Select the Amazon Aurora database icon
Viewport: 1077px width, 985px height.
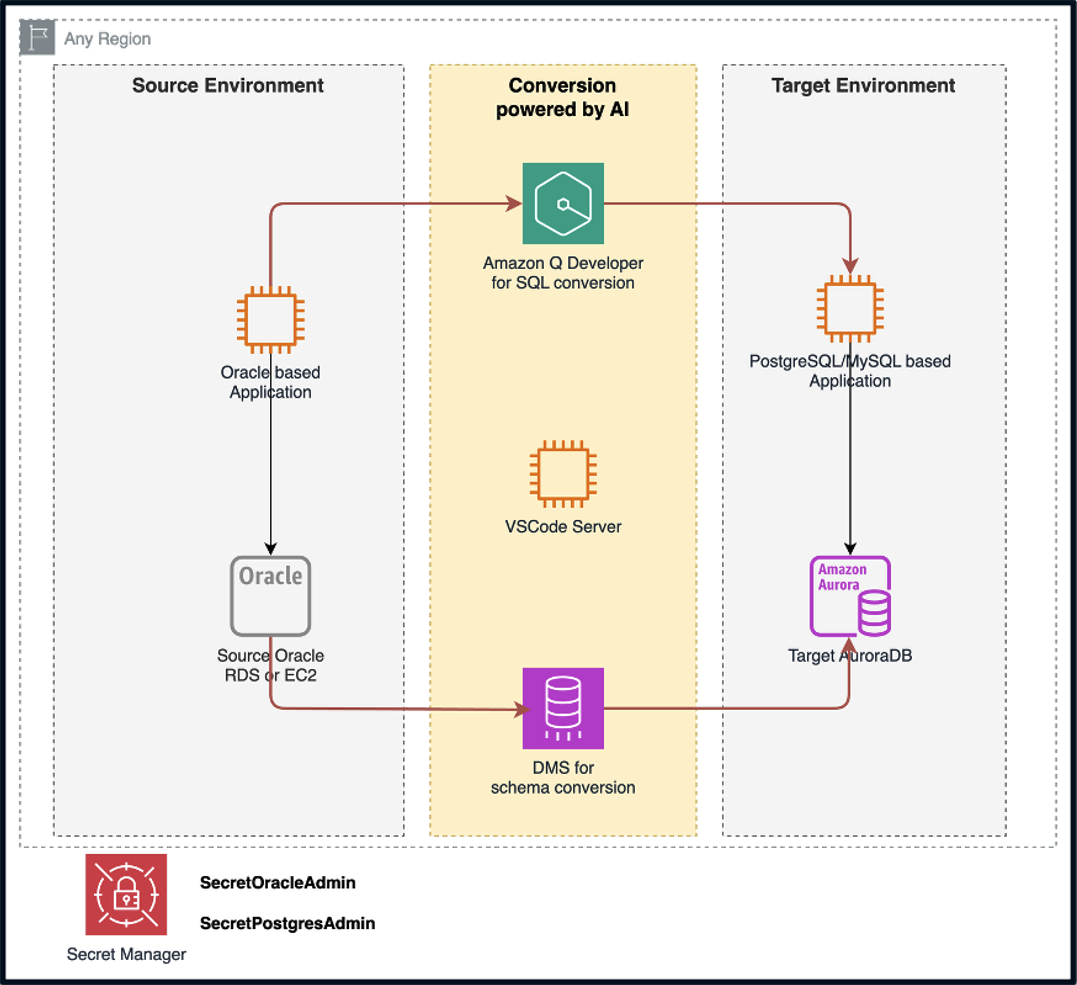coord(850,596)
